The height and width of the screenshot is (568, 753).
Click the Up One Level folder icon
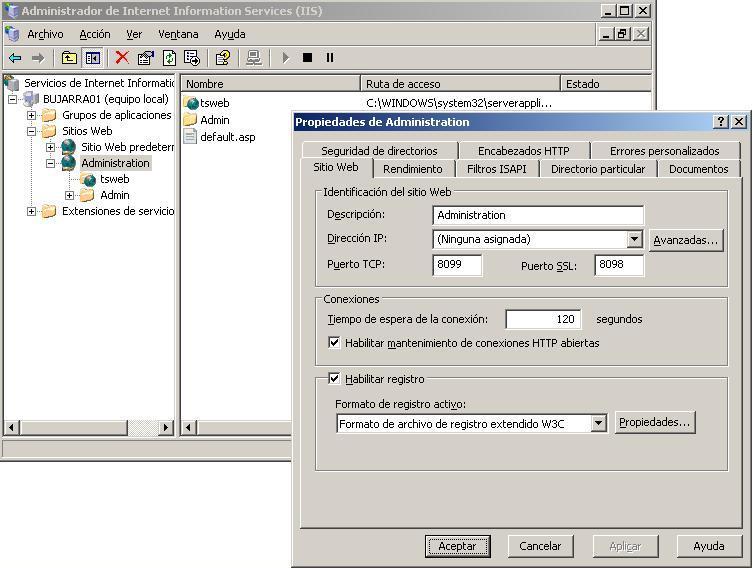coord(69,58)
